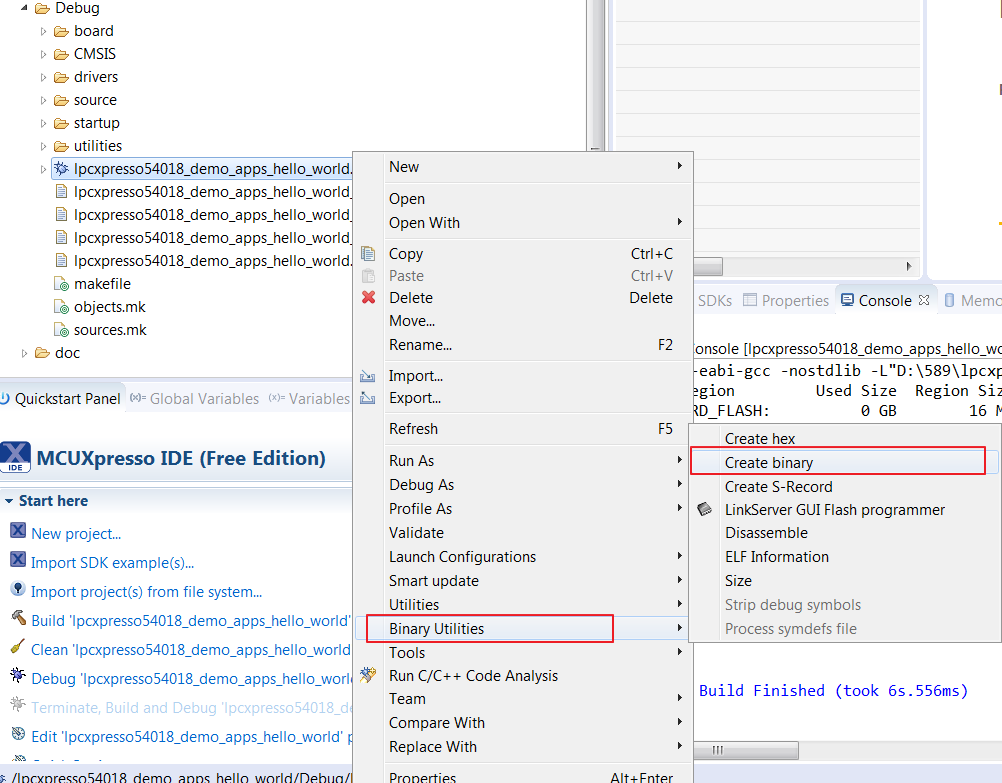Expand the doc folder
This screenshot has height=783, width=1002.
(x=25, y=353)
